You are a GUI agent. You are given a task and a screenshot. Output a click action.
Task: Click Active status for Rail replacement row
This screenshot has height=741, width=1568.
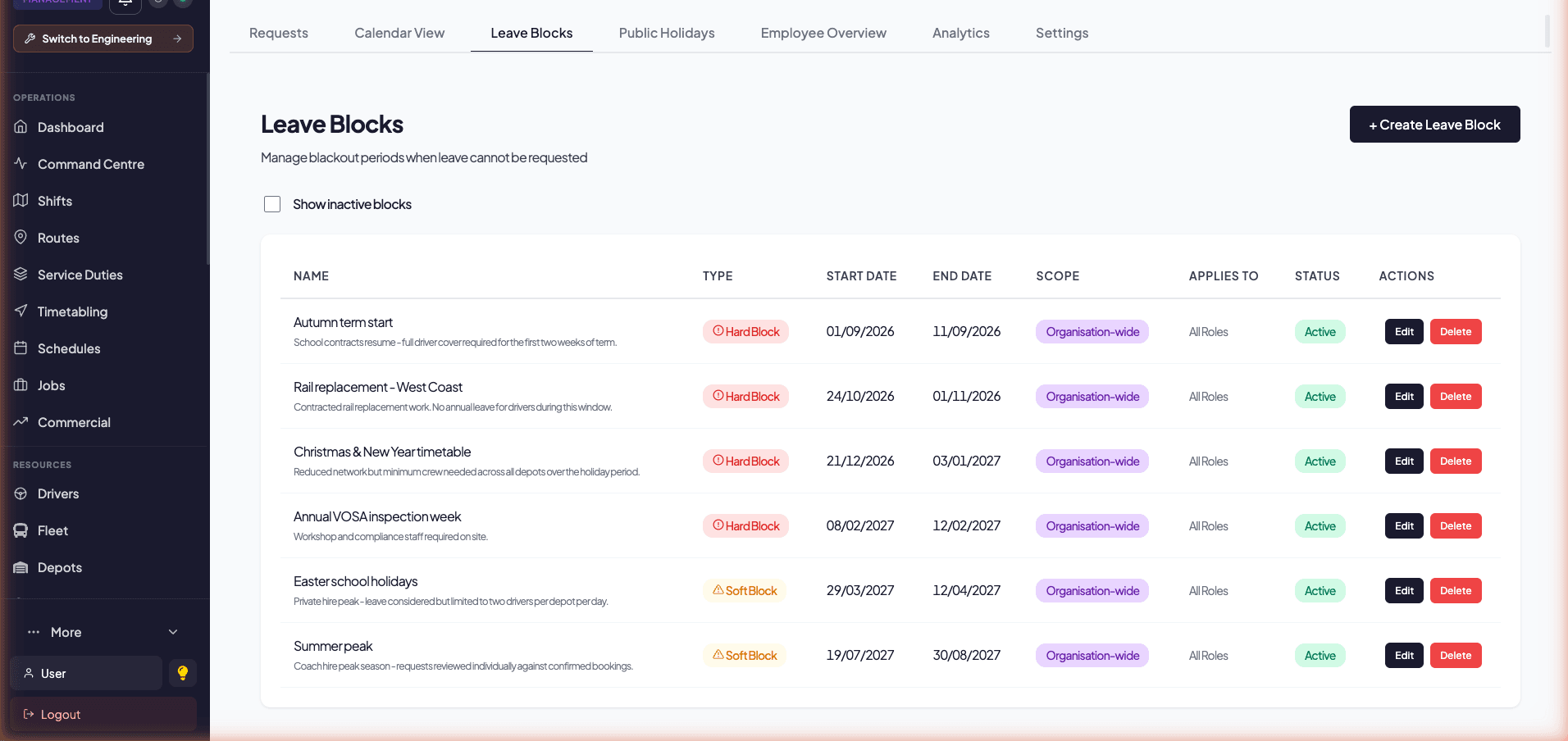click(1320, 397)
